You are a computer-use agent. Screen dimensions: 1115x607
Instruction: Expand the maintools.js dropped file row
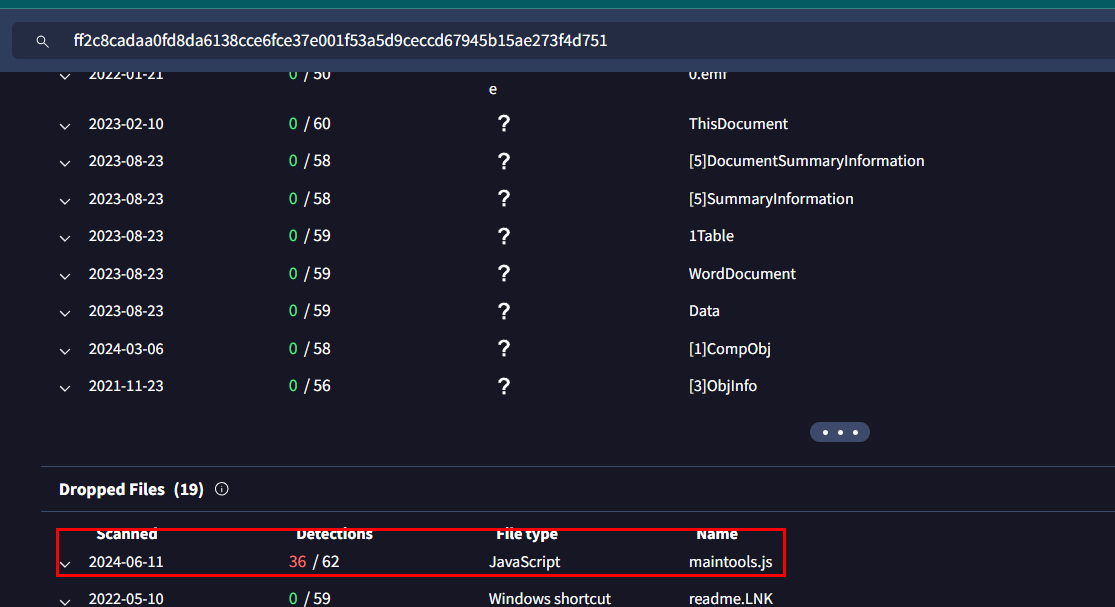65,564
